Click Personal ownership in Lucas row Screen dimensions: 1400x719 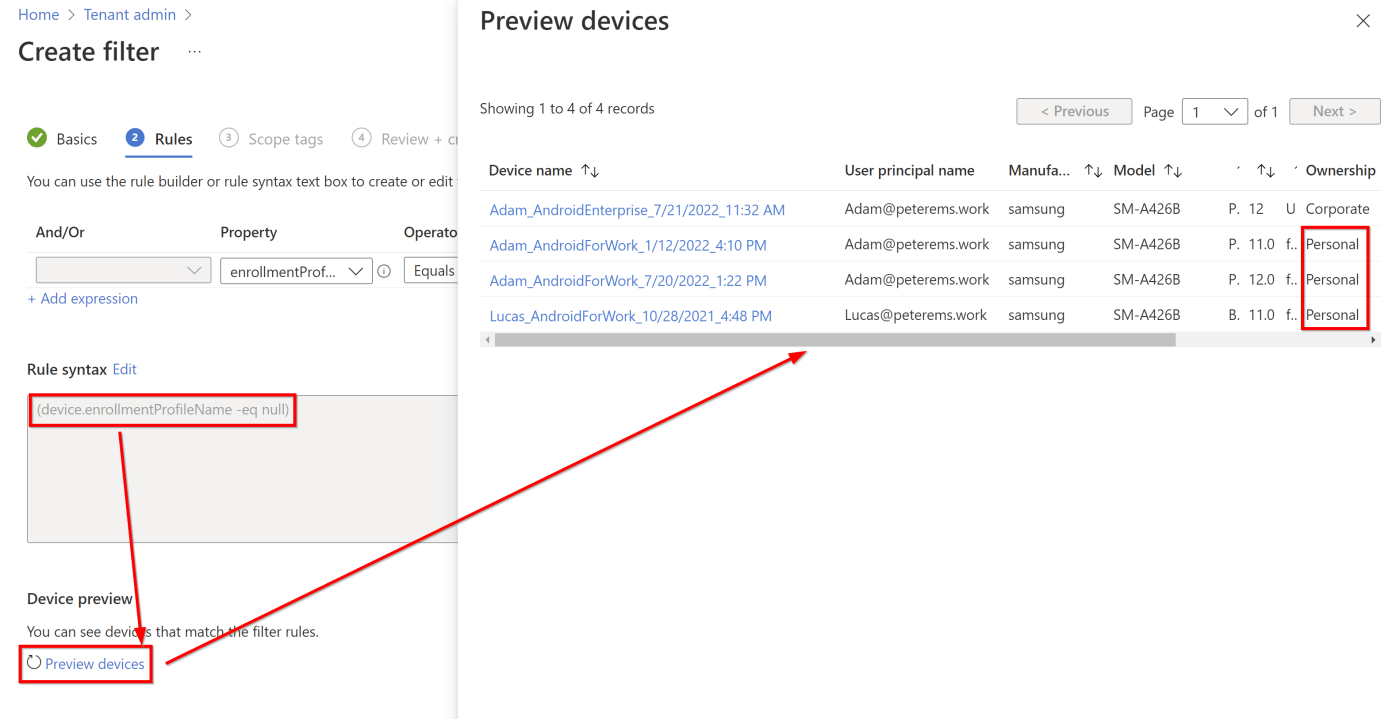point(1332,315)
